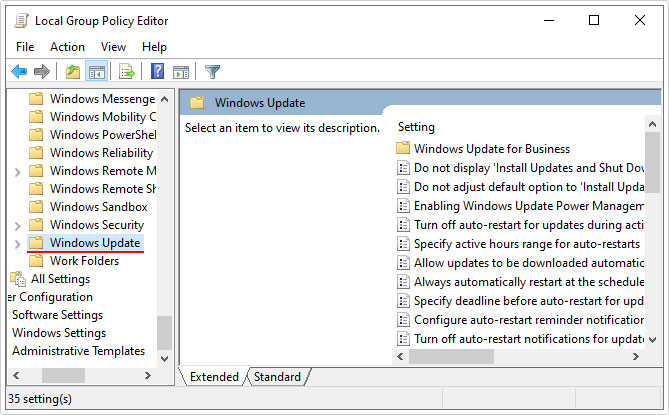Select Software Settings in the tree
Screen dimensions: 669x415
58,315
